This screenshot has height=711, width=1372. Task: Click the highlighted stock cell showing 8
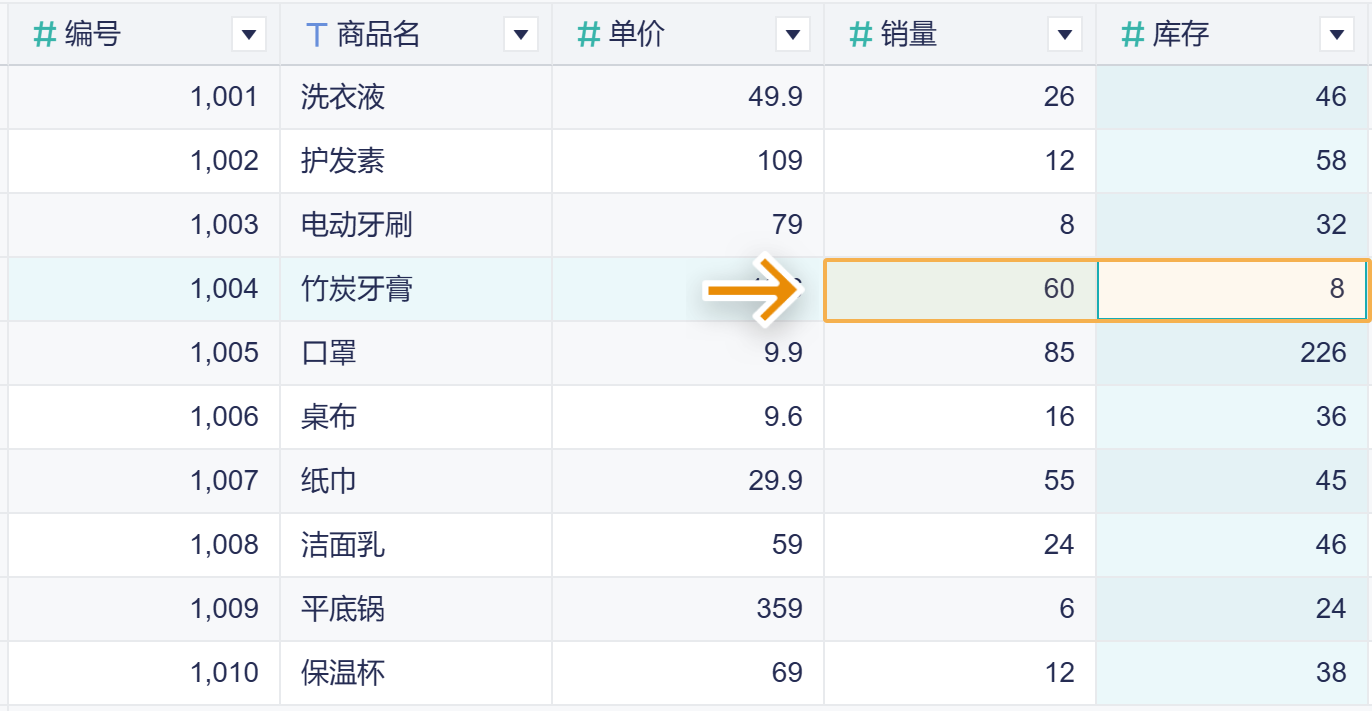tap(1232, 289)
